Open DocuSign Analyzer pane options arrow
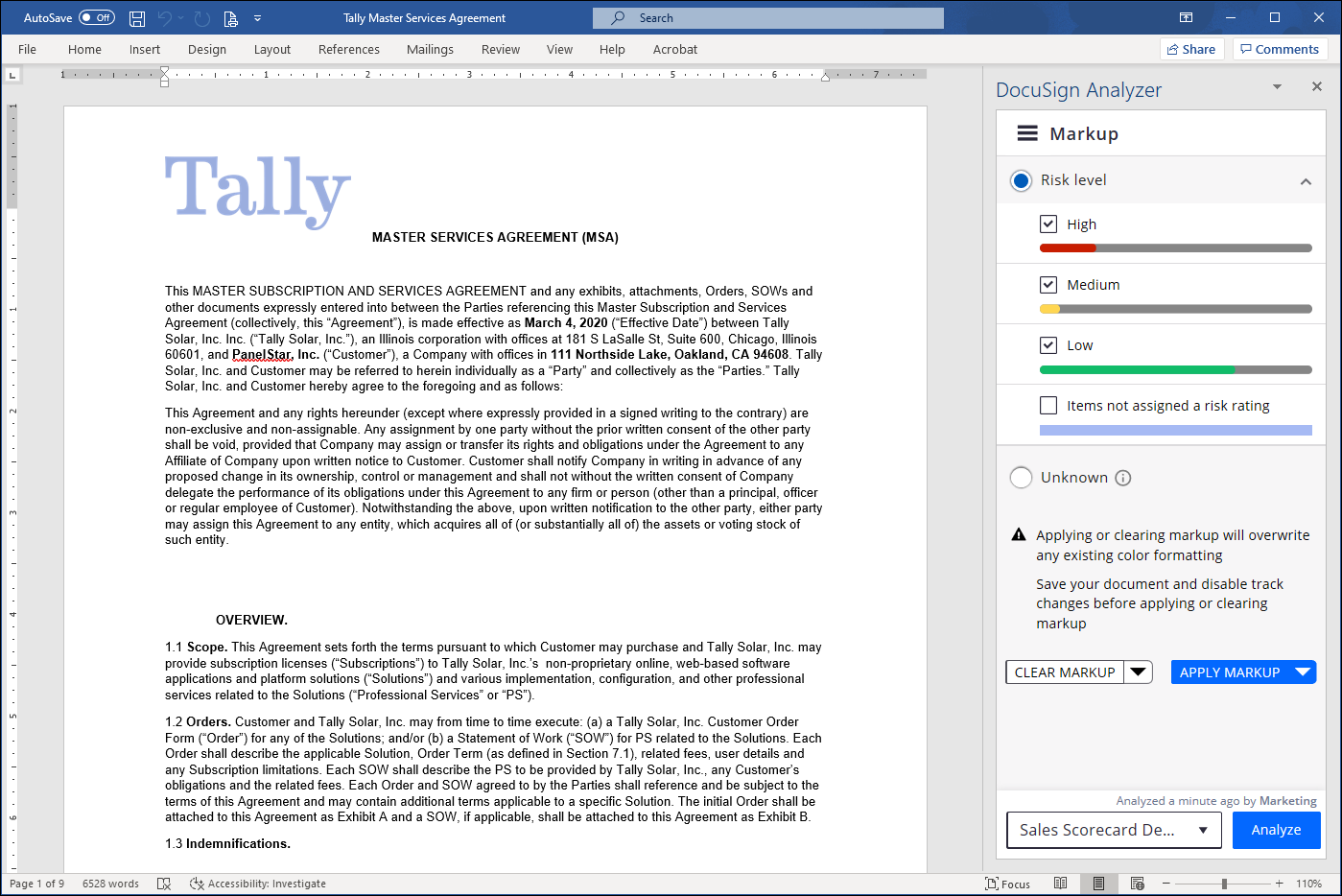Image resolution: width=1342 pixels, height=896 pixels. click(x=1277, y=86)
